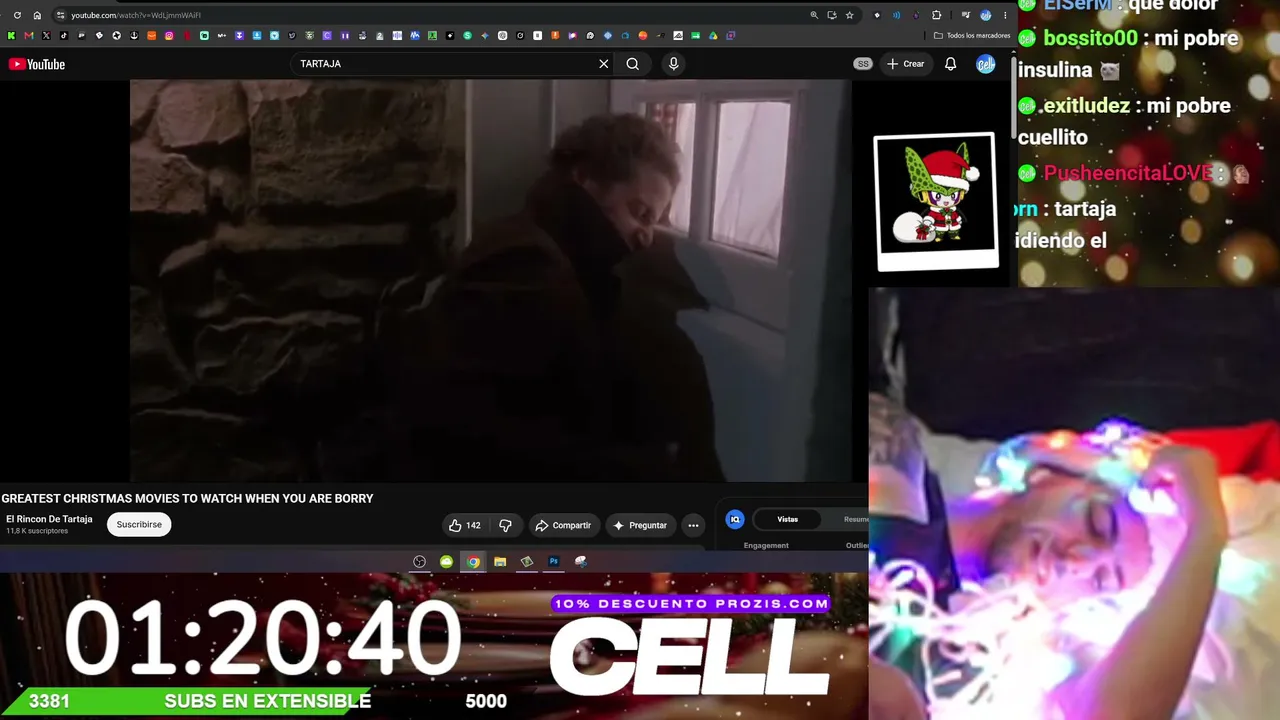Click the video player area
The height and width of the screenshot is (720, 1280).
click(x=490, y=281)
